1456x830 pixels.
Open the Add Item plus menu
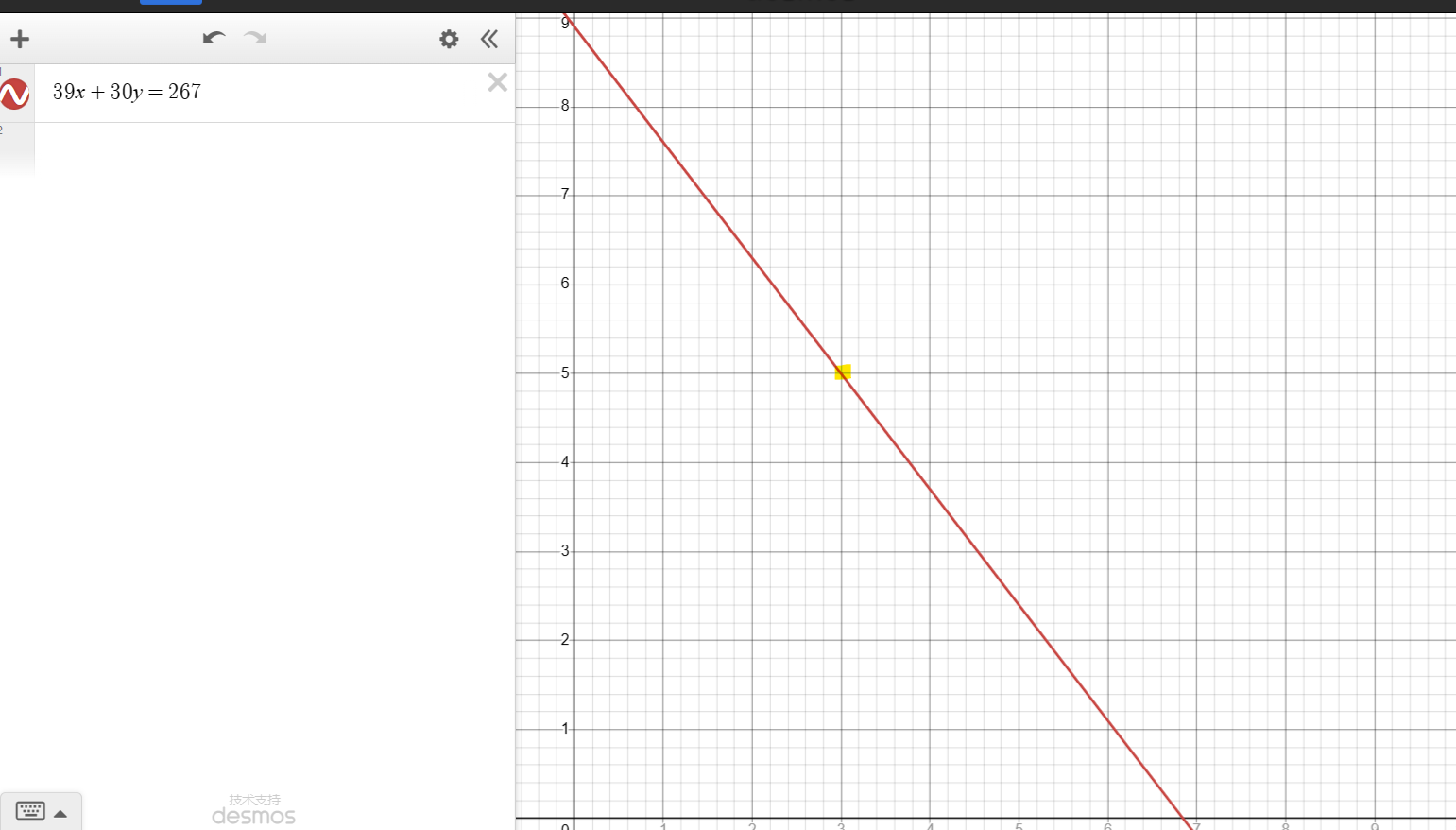click(20, 39)
